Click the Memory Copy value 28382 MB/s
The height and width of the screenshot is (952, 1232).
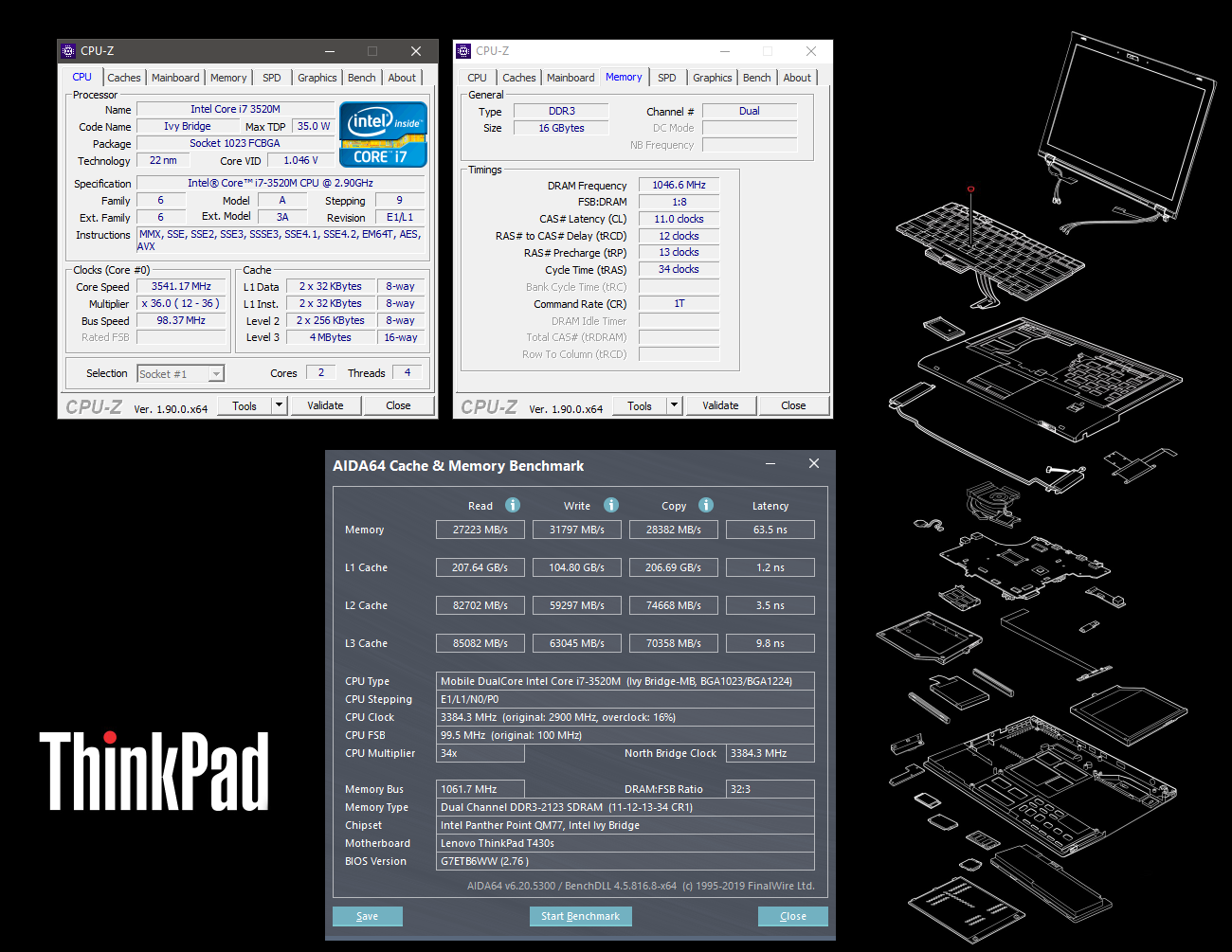(674, 530)
